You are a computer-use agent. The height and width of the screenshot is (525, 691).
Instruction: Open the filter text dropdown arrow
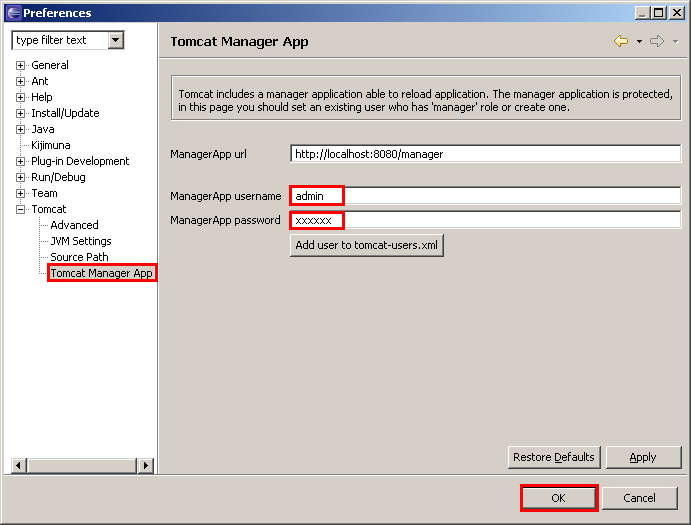tap(116, 40)
